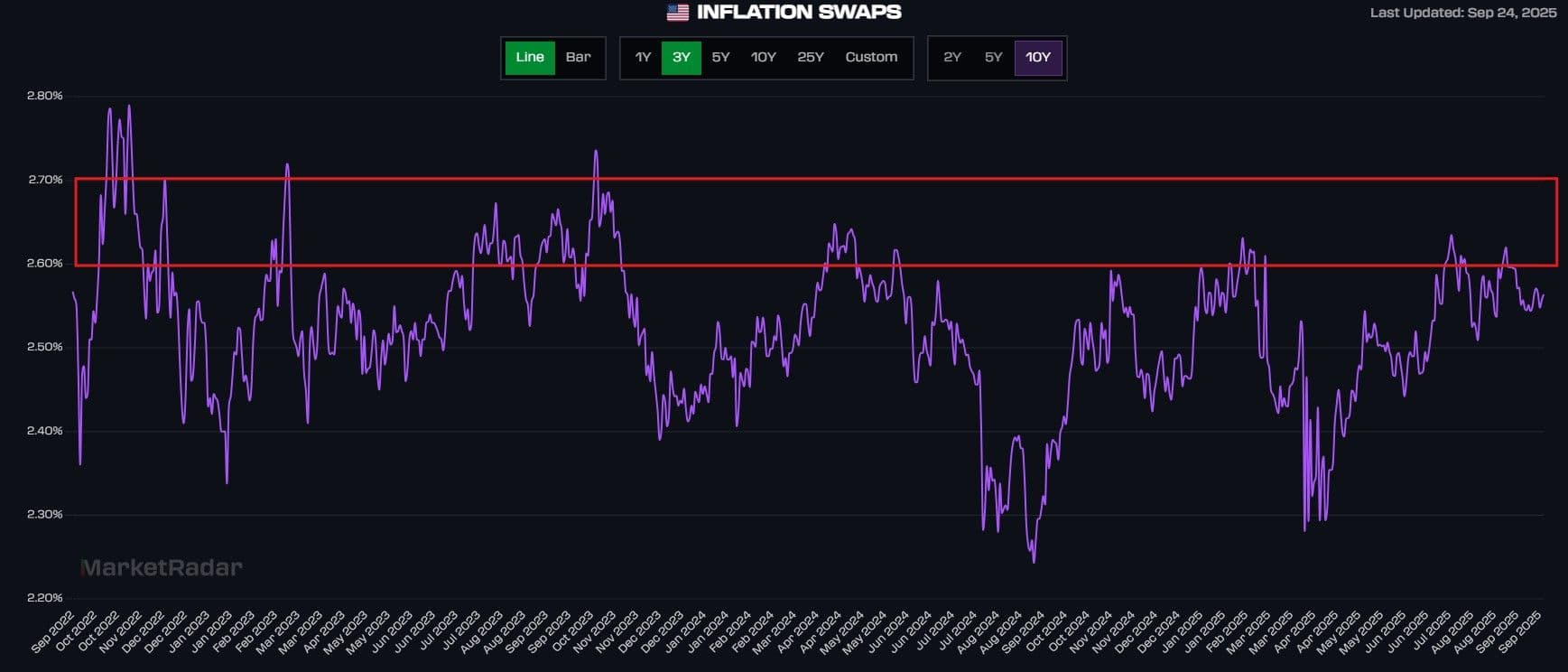
Task: Select the 1Y time range
Action: point(643,57)
